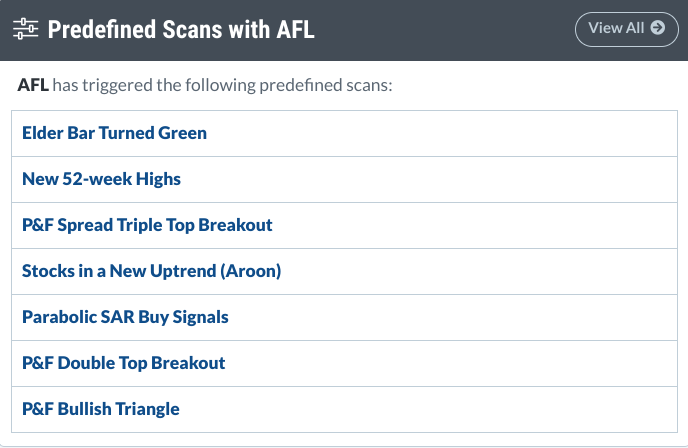Screen dimensions: 688x448
Task: Click blank area of Bullish Triangle row
Action: coord(450,409)
